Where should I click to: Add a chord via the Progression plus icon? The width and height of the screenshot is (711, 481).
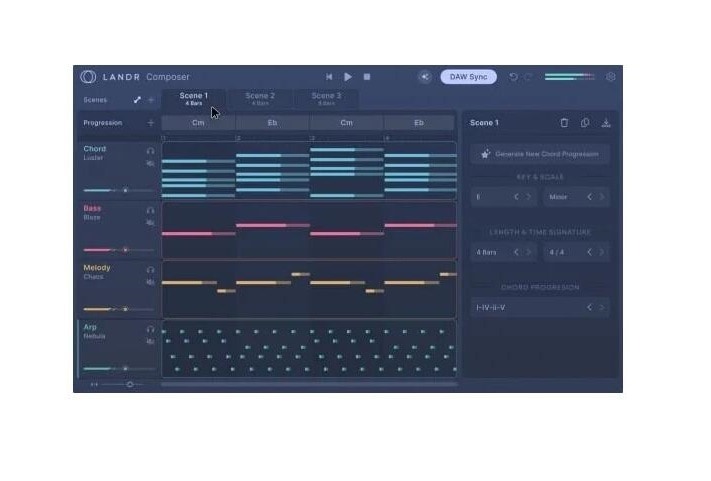pyautogui.click(x=151, y=123)
